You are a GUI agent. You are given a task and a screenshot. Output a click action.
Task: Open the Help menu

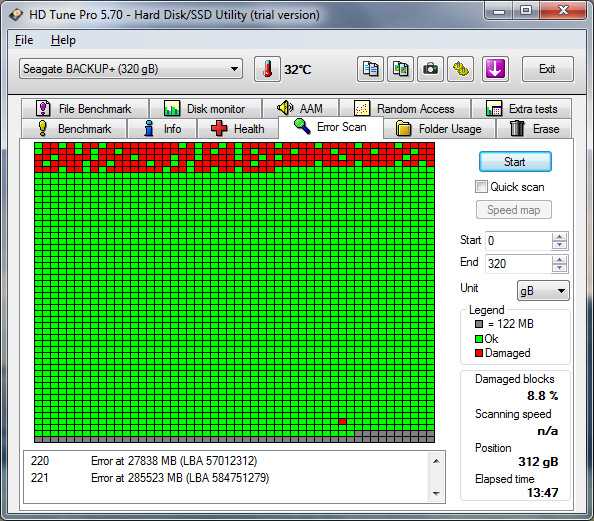63,40
